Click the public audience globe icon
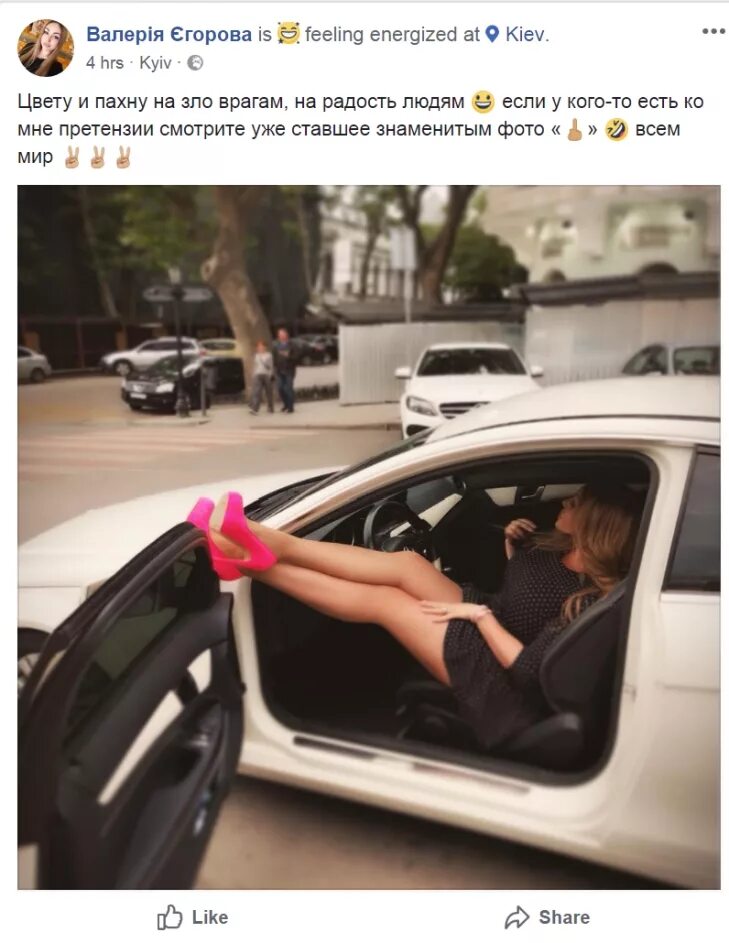Image resolution: width=729 pixels, height=943 pixels. pyautogui.click(x=195, y=63)
